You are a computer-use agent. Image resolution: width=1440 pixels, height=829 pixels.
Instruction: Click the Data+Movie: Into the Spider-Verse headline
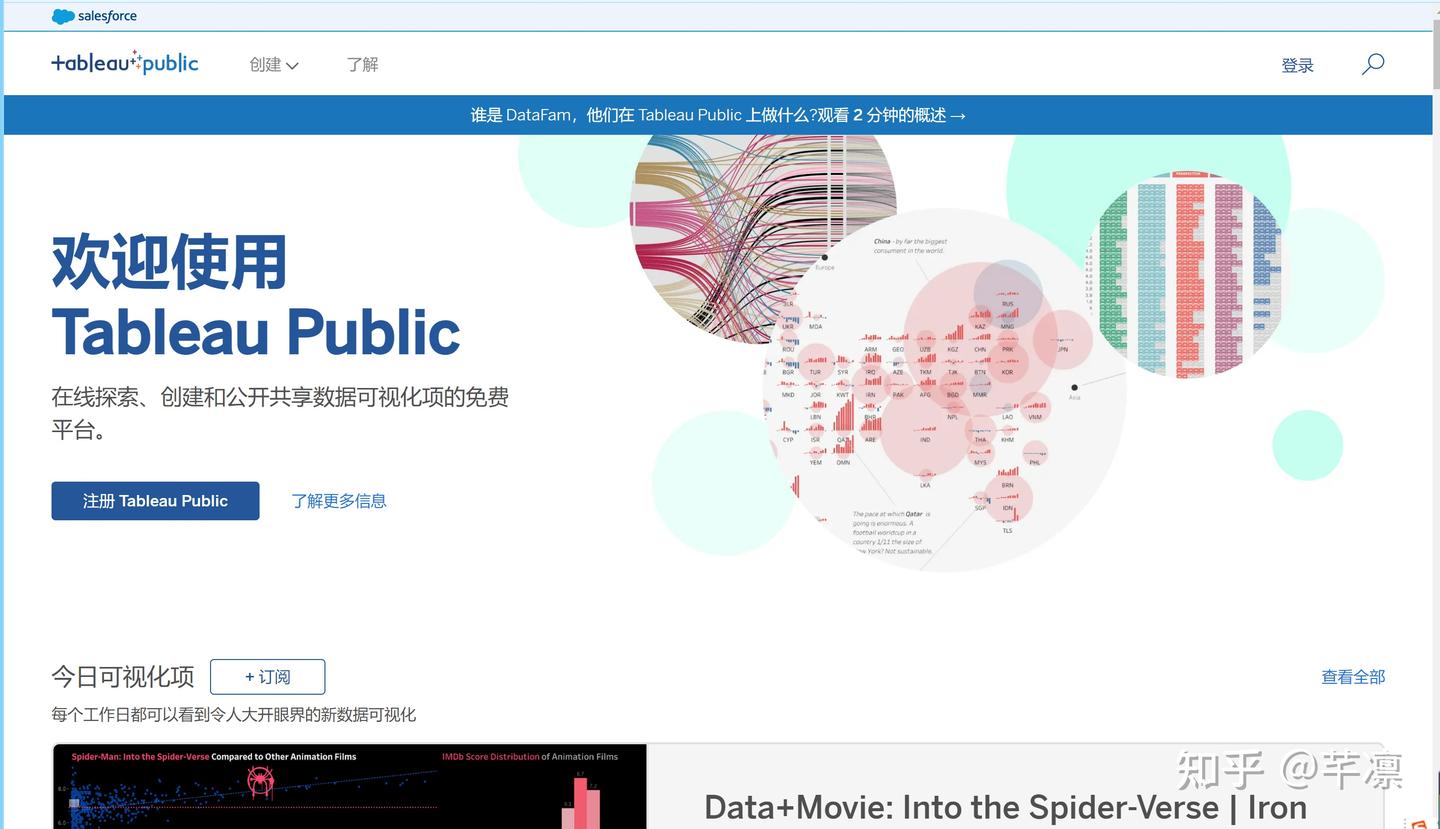1004,806
